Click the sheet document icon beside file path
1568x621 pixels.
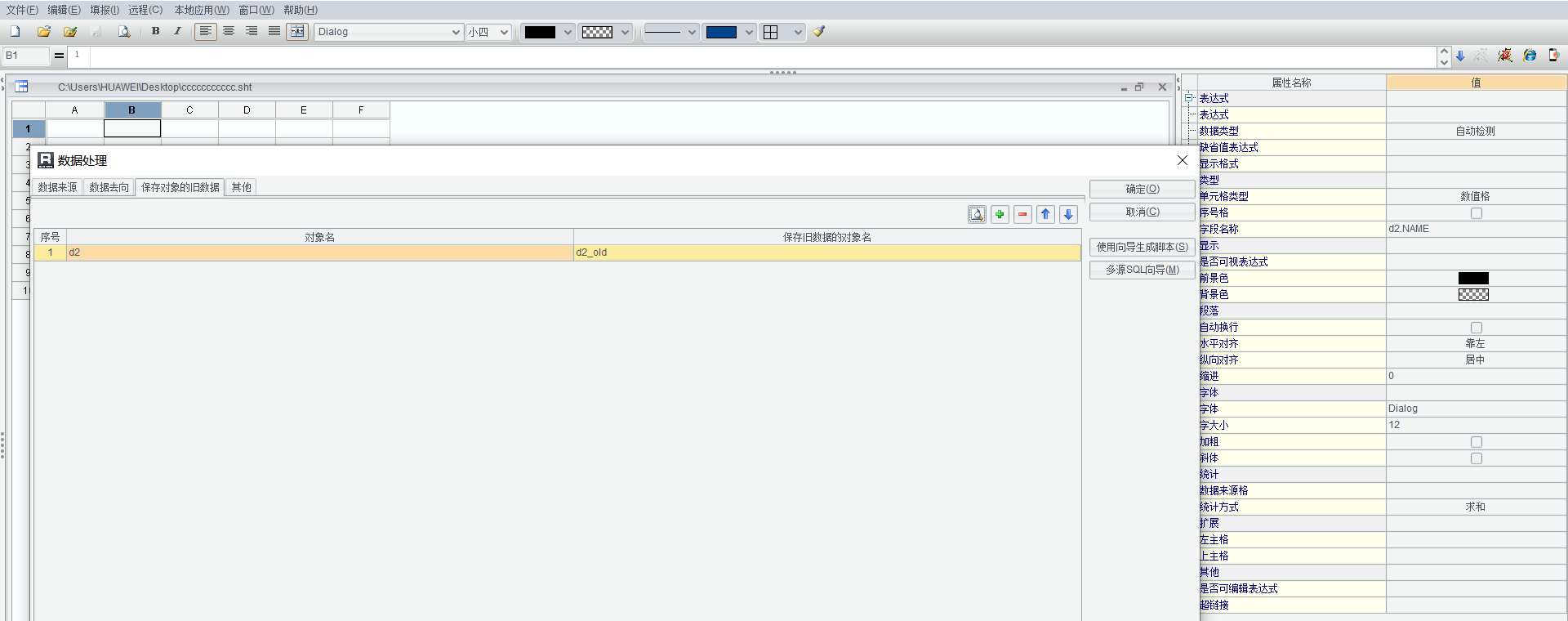21,87
